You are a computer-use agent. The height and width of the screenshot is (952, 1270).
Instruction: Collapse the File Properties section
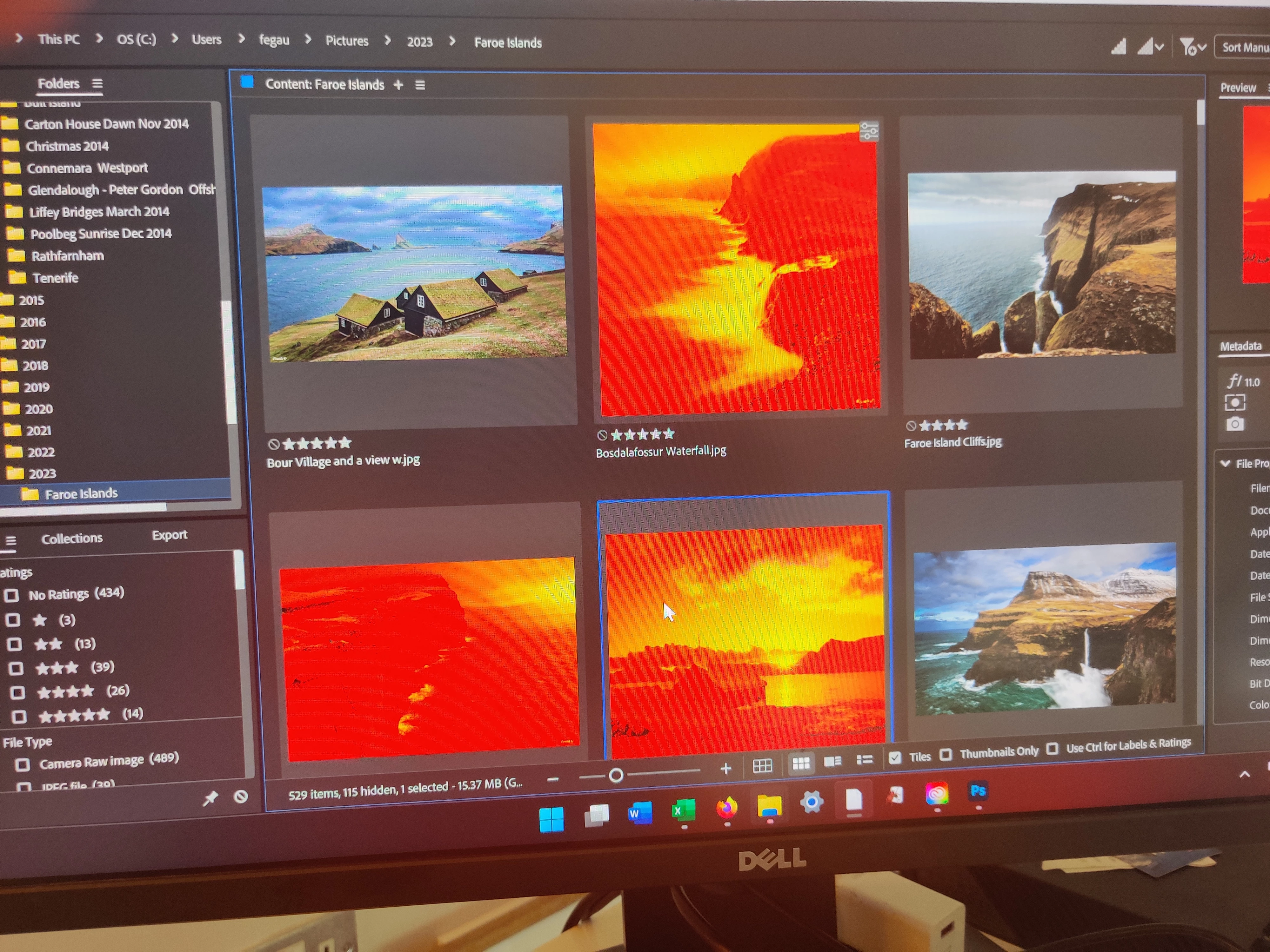[x=1225, y=463]
